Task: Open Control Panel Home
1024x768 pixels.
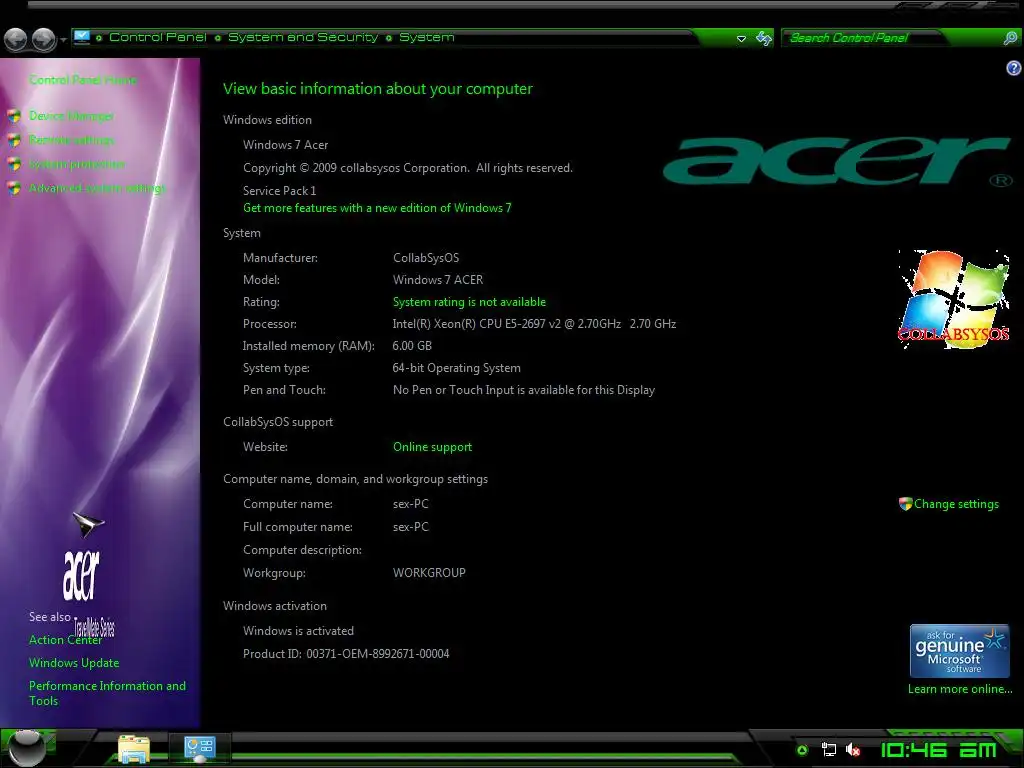Action: point(82,80)
